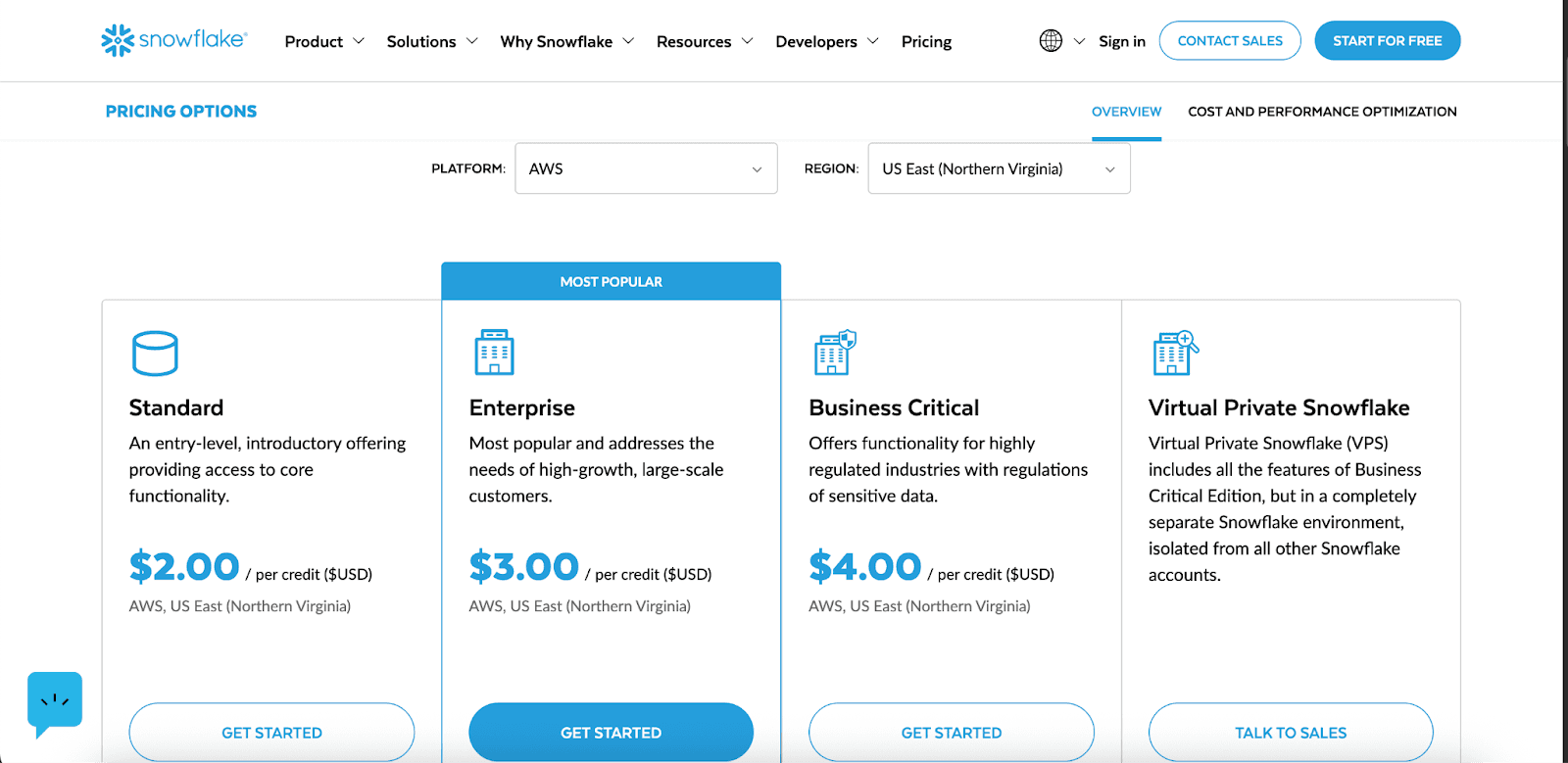Screen dimensions: 1568x763
Task: Open the chat widget icon
Action: pyautogui.click(x=55, y=703)
